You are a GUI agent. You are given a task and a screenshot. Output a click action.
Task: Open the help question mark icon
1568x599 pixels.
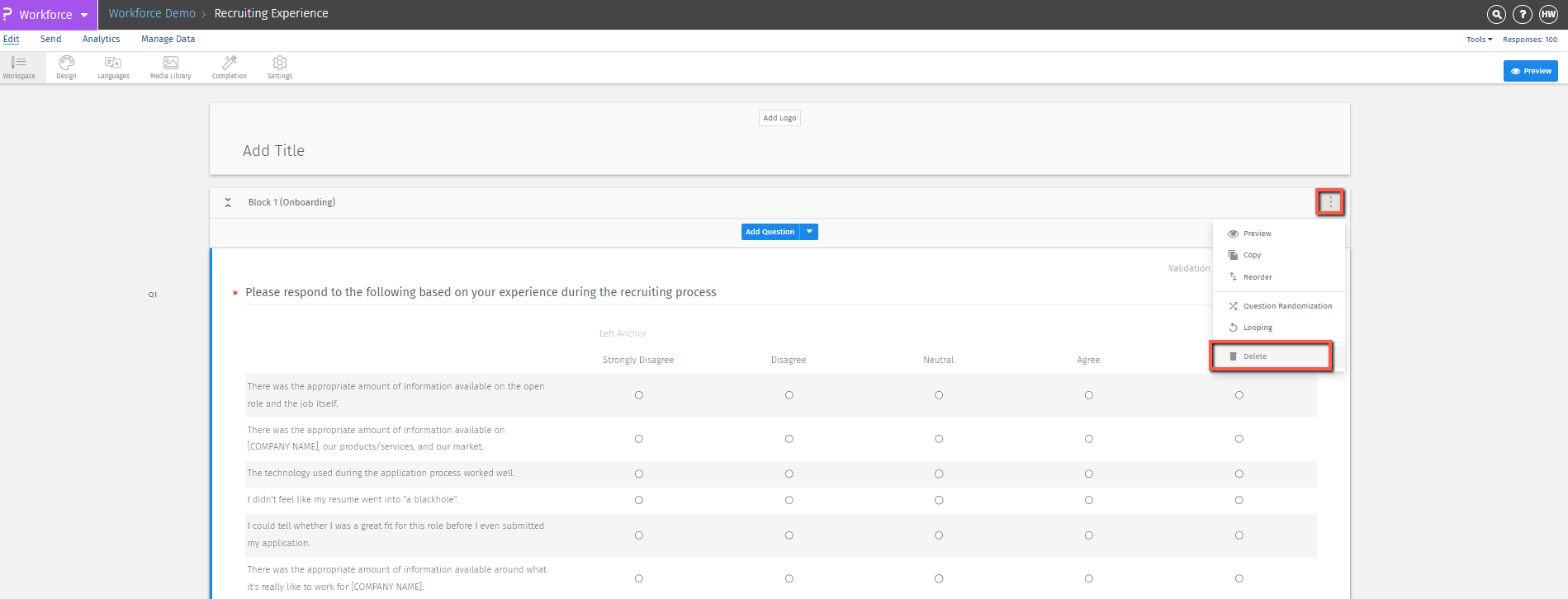[1523, 14]
